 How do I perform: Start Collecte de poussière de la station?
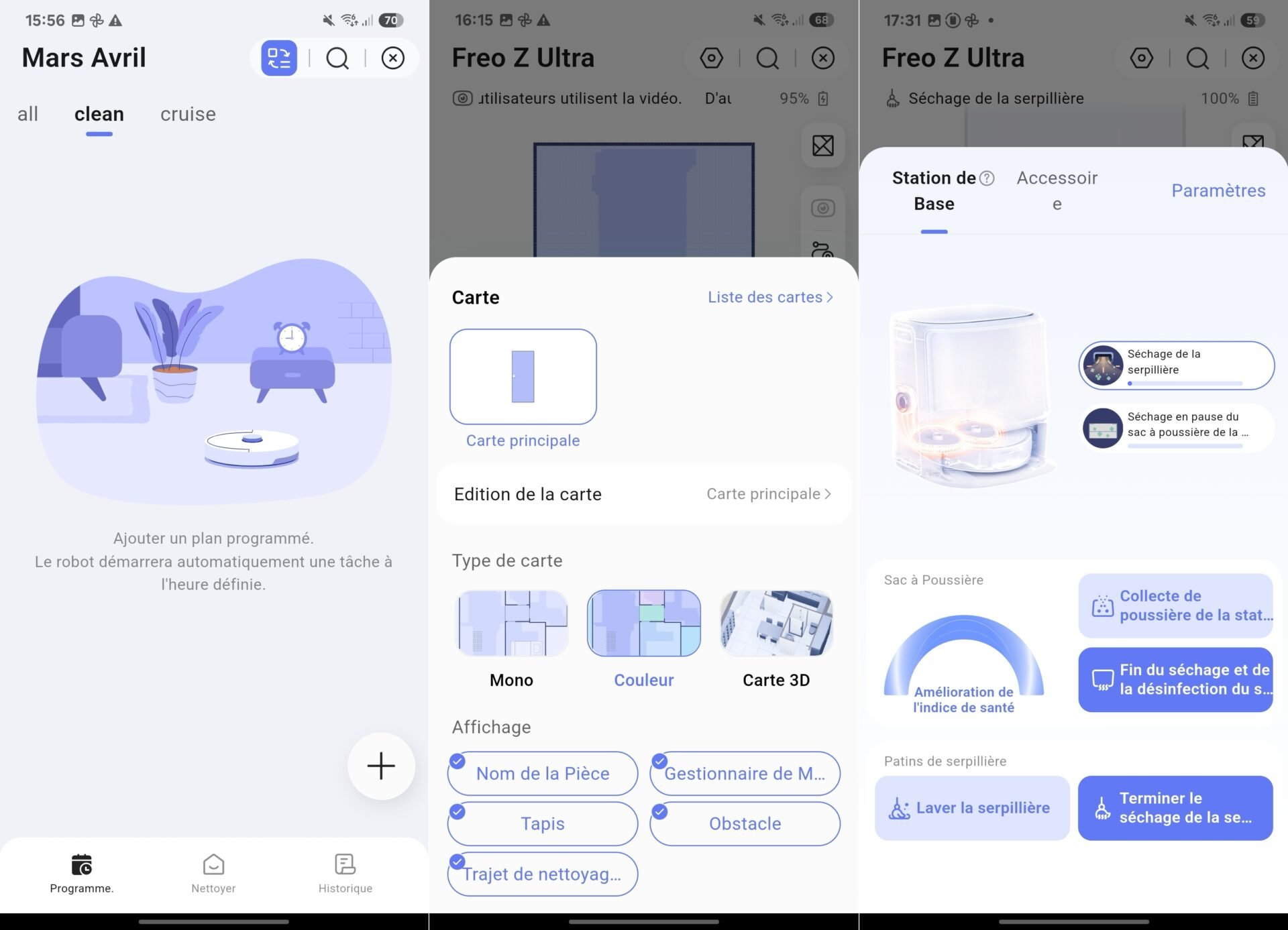[1175, 605]
